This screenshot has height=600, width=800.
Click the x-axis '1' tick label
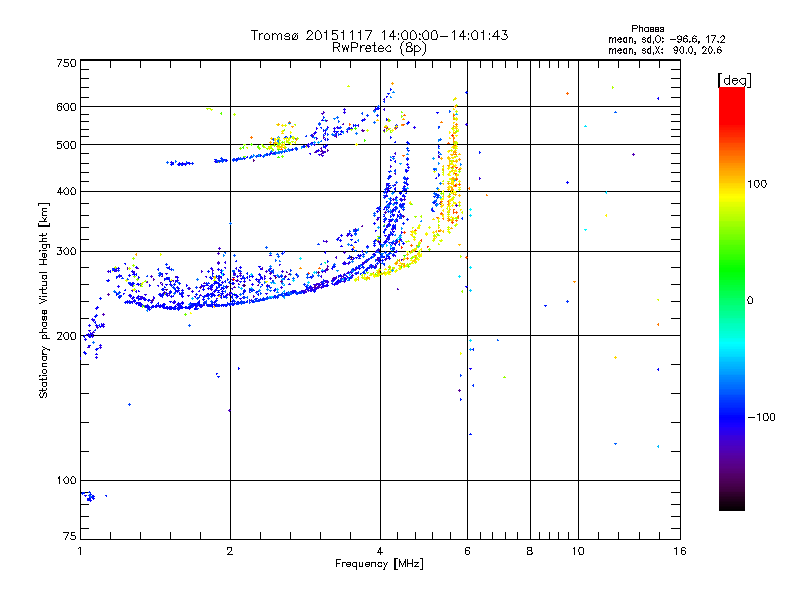click(80, 551)
